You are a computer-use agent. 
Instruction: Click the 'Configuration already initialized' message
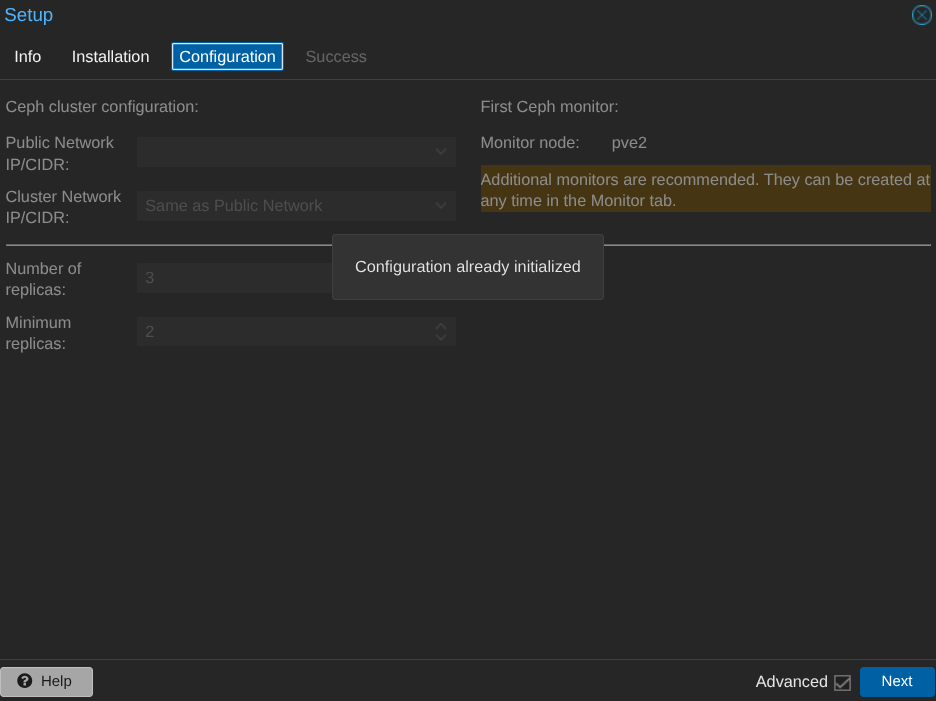[x=467, y=267]
